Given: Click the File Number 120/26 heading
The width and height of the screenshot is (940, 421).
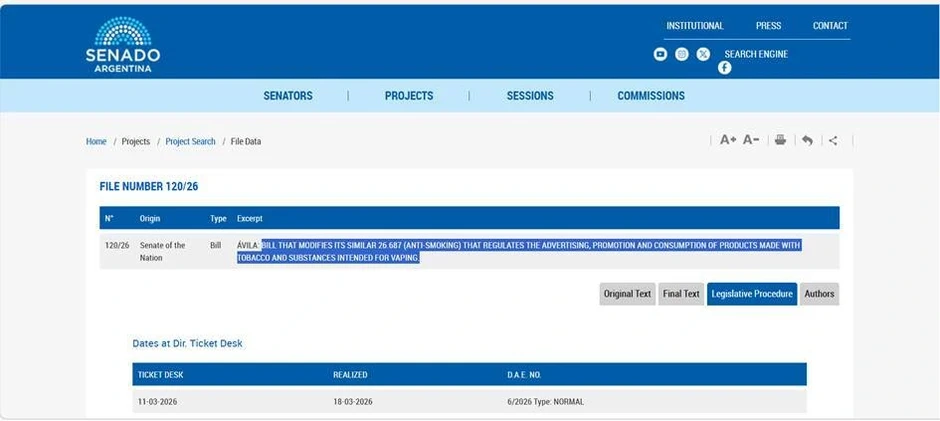Looking at the screenshot, I should click(x=149, y=187).
